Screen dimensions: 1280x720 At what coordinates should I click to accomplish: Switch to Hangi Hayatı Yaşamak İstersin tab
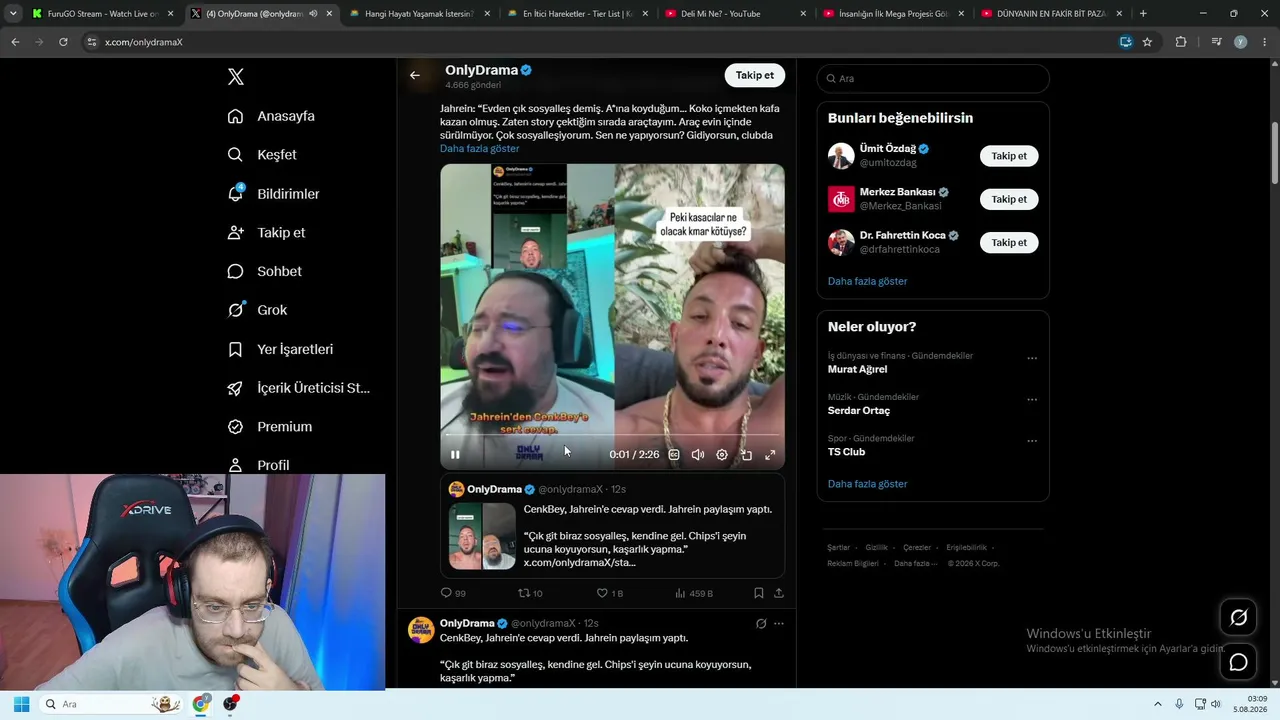(x=419, y=14)
